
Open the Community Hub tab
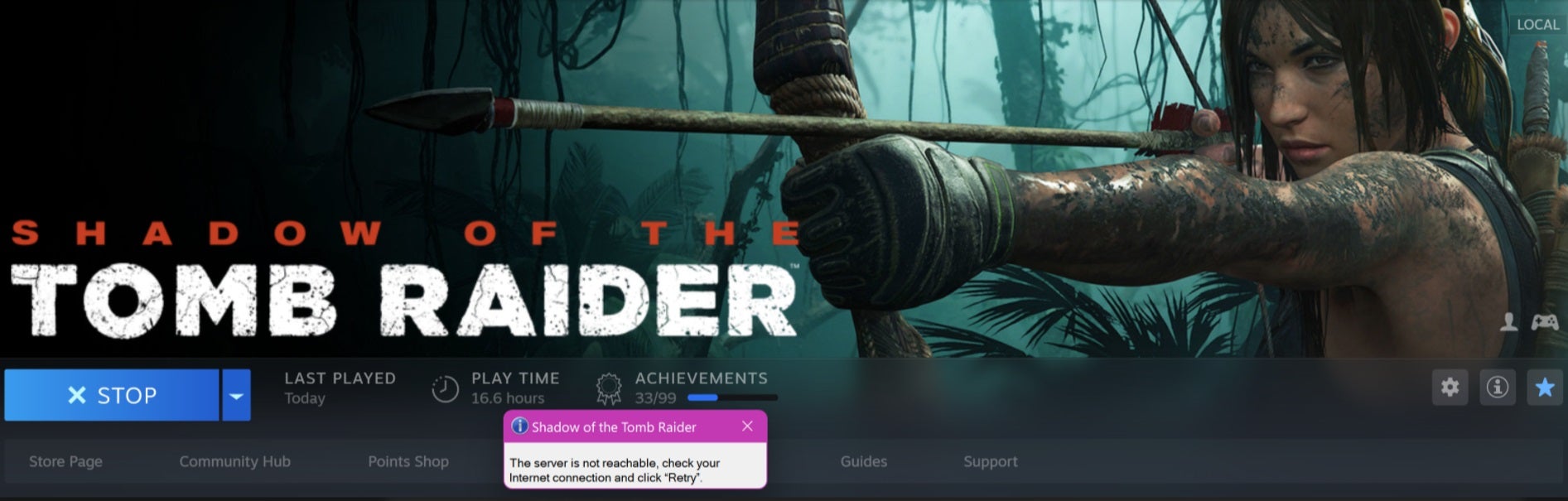234,461
